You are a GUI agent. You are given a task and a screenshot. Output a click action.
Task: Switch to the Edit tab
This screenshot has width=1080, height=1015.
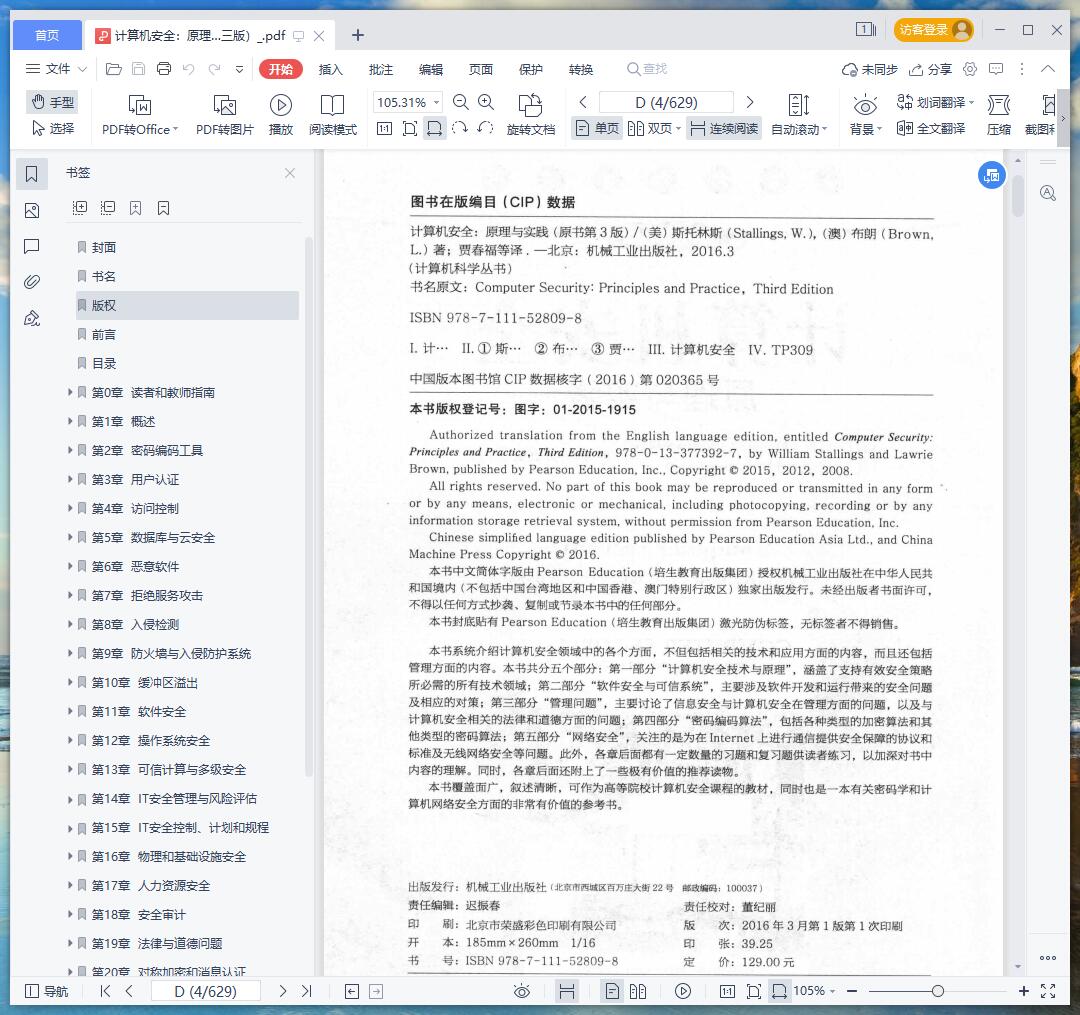click(430, 69)
